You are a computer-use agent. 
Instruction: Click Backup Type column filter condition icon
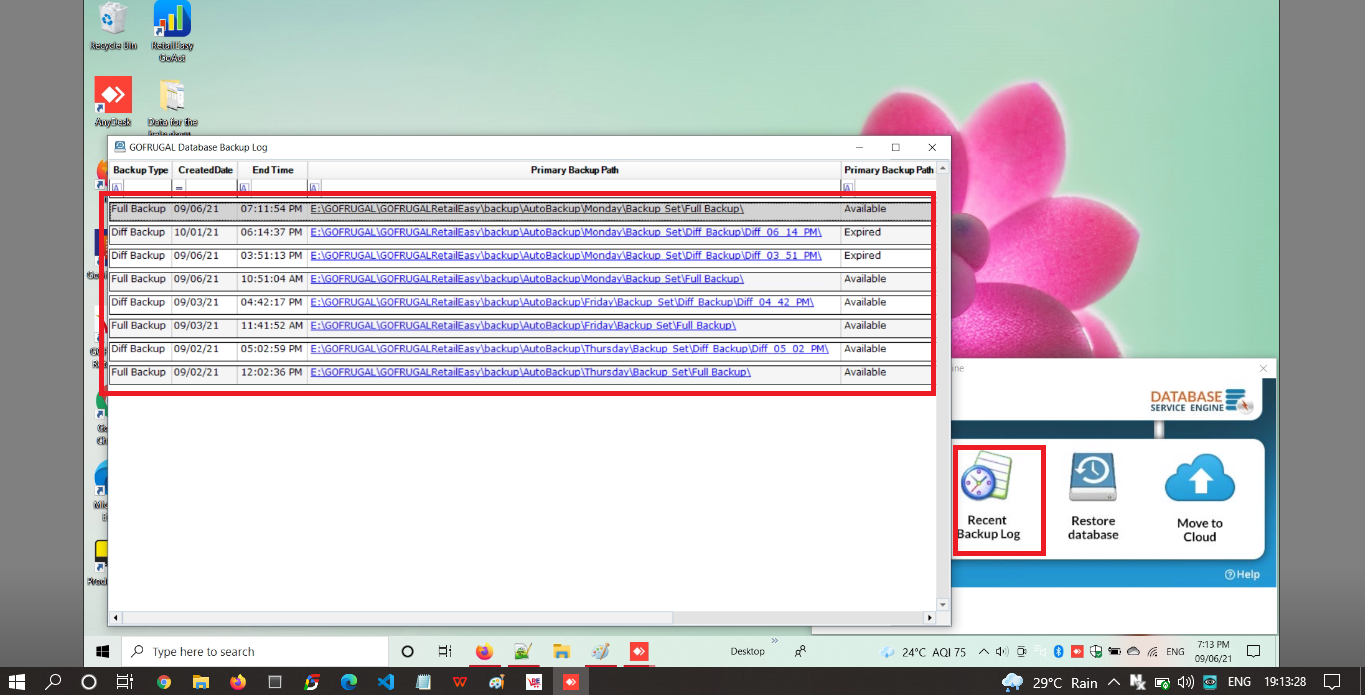115,186
